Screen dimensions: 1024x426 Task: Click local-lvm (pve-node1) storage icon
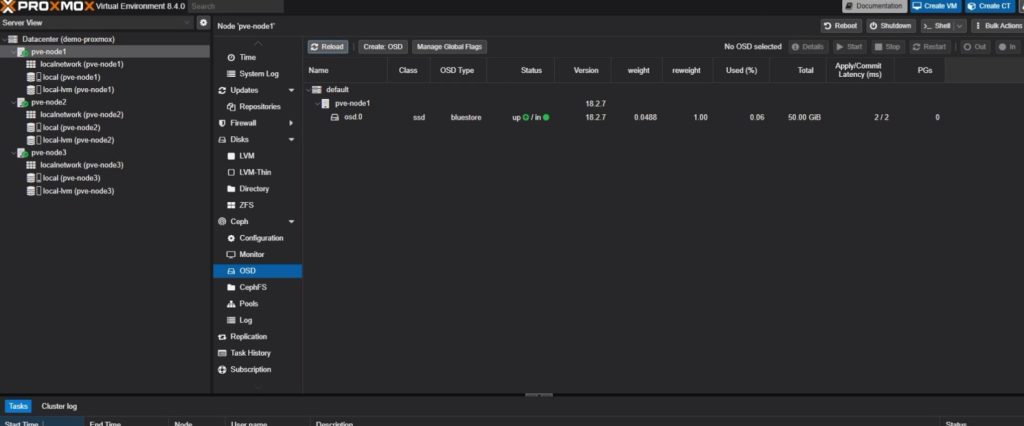tap(33, 90)
